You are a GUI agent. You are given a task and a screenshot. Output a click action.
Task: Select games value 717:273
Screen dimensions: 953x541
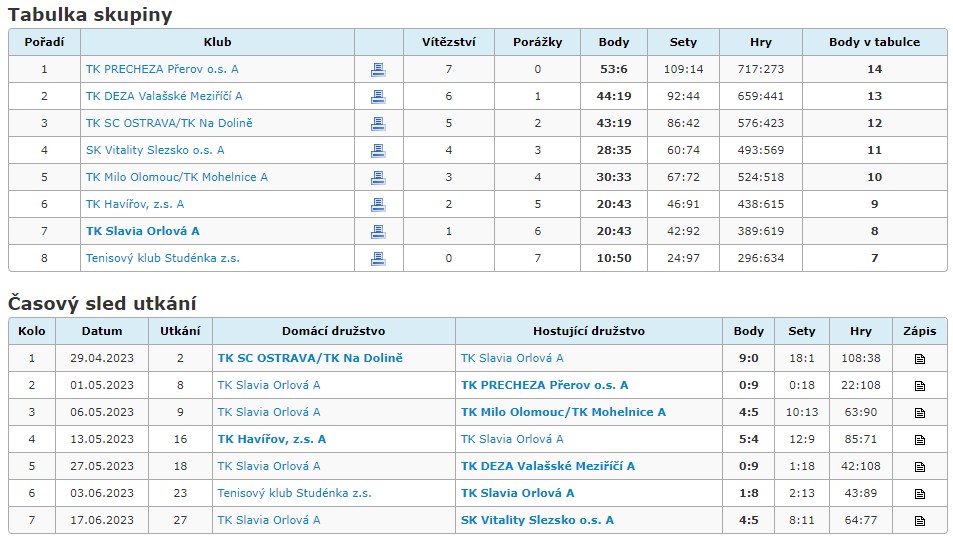[761, 69]
